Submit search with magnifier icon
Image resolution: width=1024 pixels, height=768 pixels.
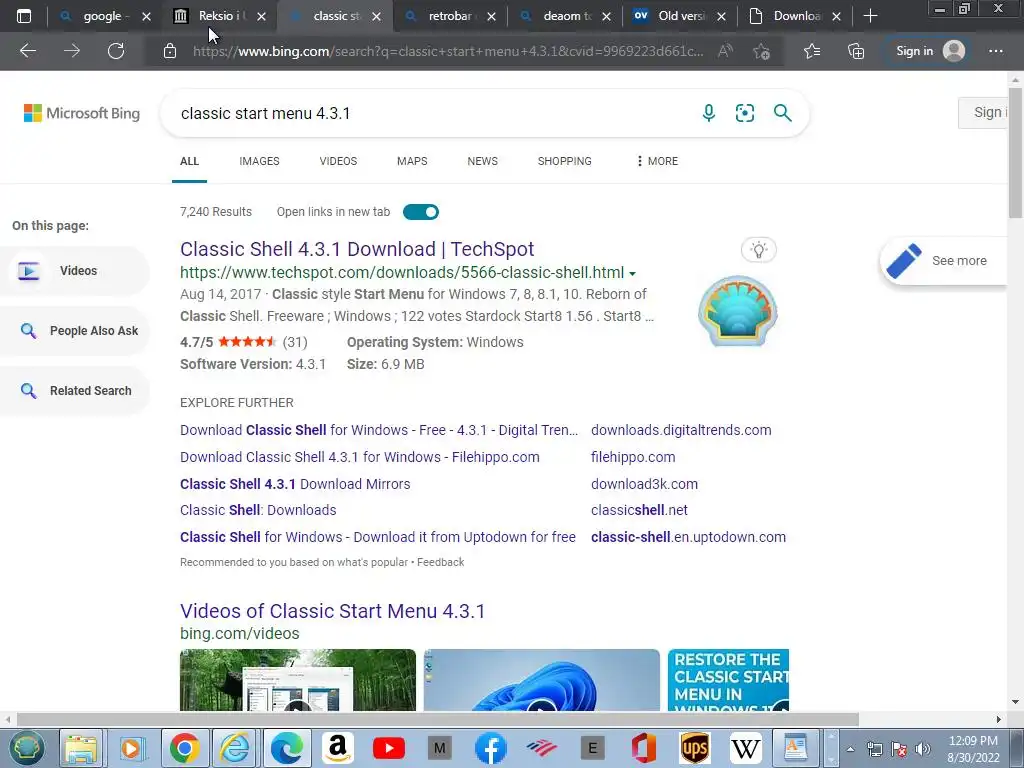[x=782, y=113]
